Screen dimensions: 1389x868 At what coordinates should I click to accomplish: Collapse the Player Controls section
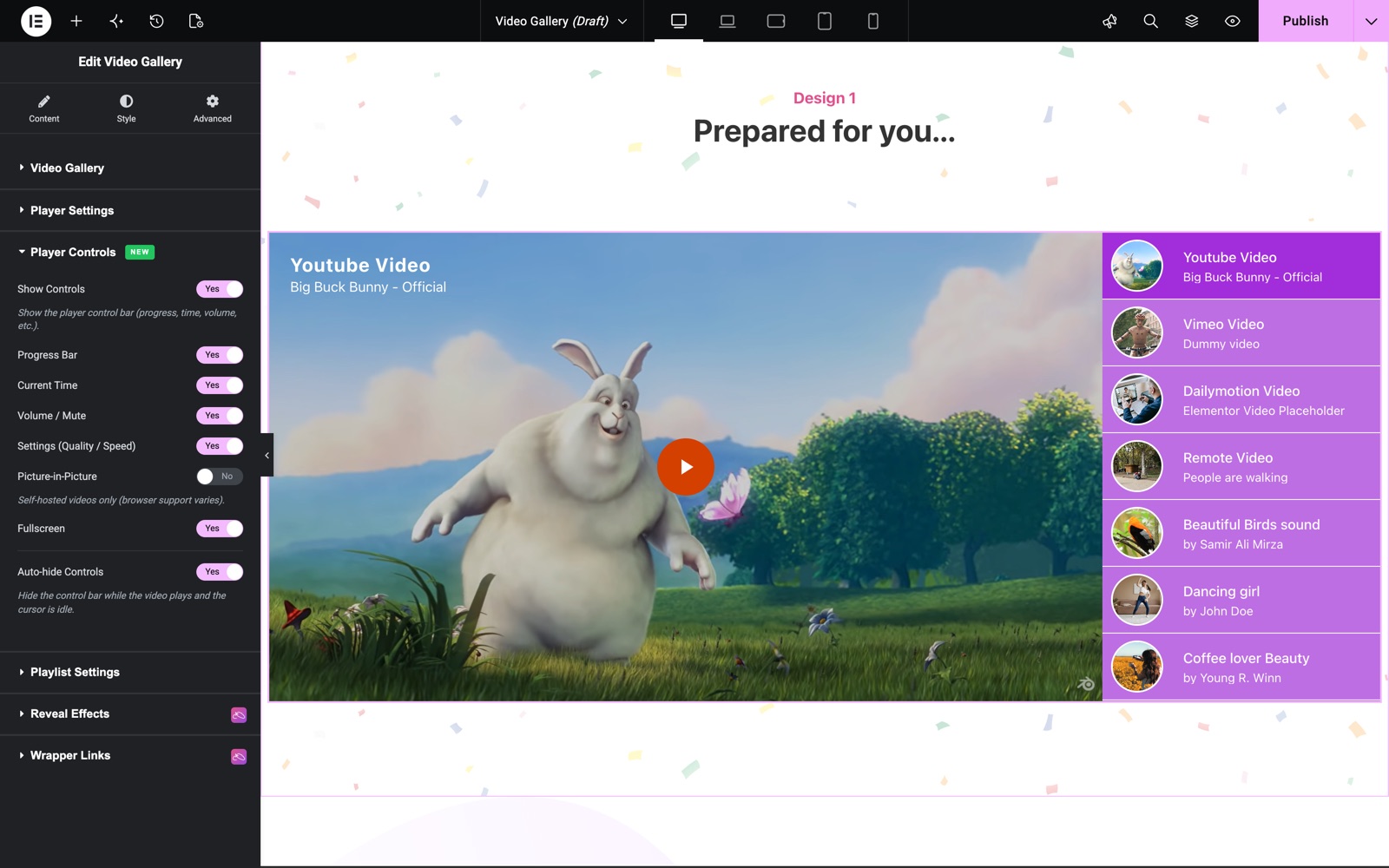point(130,252)
